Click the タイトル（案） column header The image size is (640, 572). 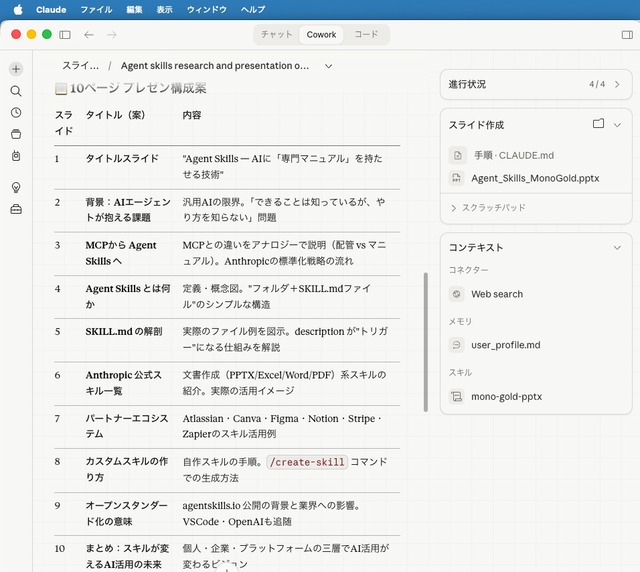pos(115,115)
